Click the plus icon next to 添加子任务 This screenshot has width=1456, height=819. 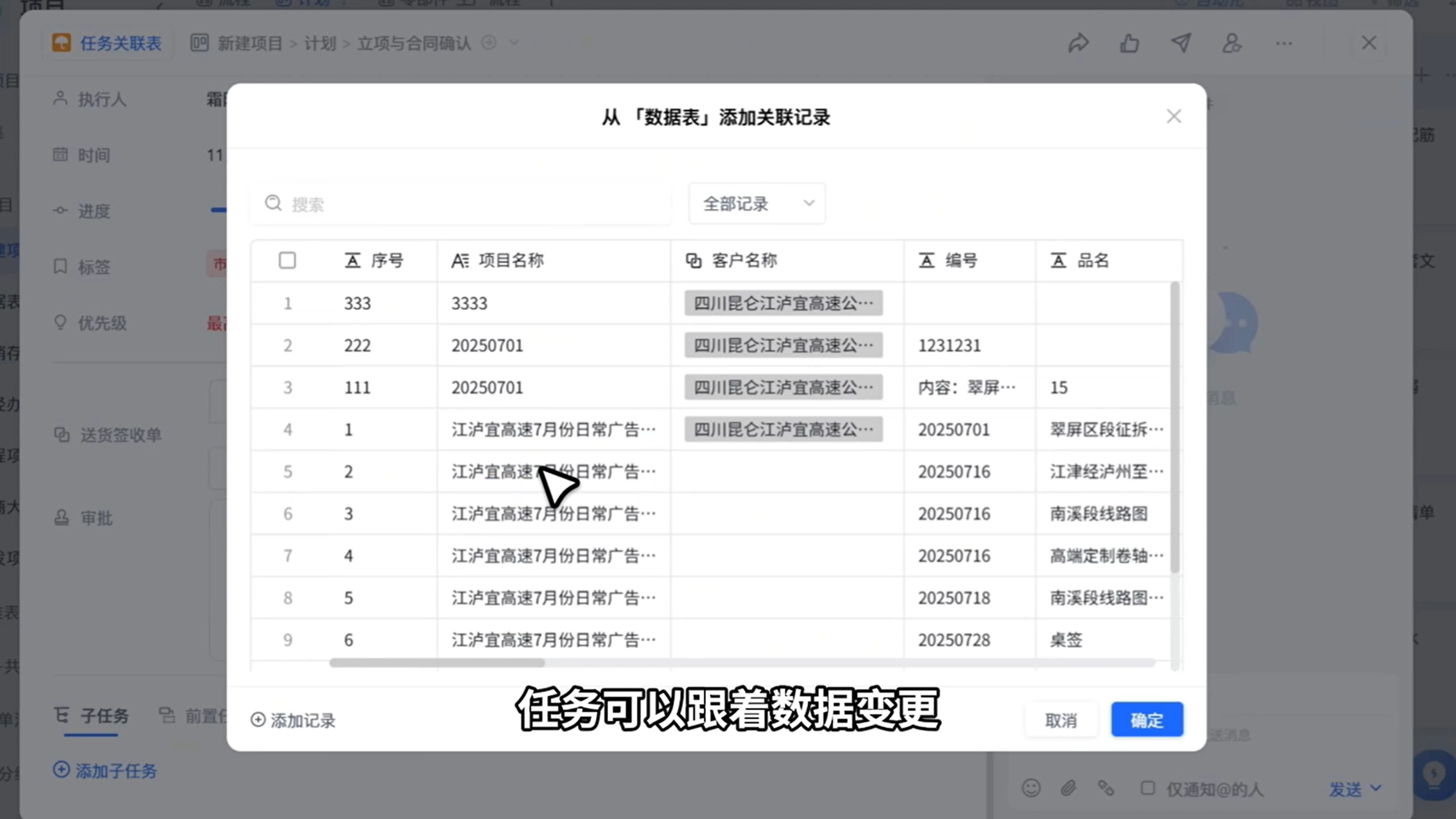pos(61,770)
